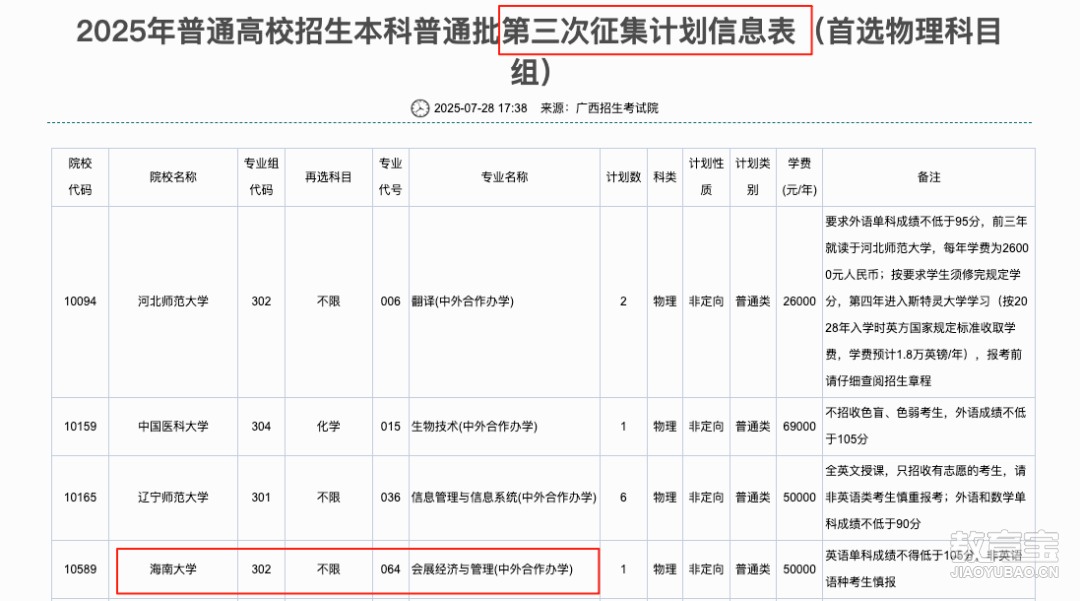
Task: Click the 计划类别 column header
Action: (753, 177)
